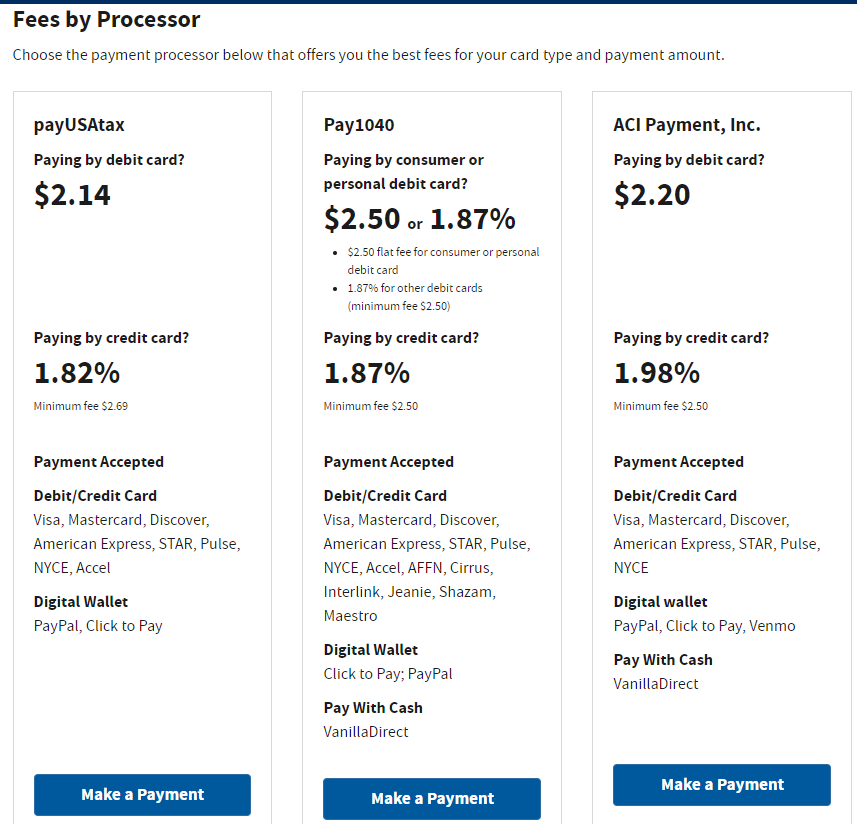
Task: Click Pay1040's Pay With Cash heading
Action: [373, 708]
